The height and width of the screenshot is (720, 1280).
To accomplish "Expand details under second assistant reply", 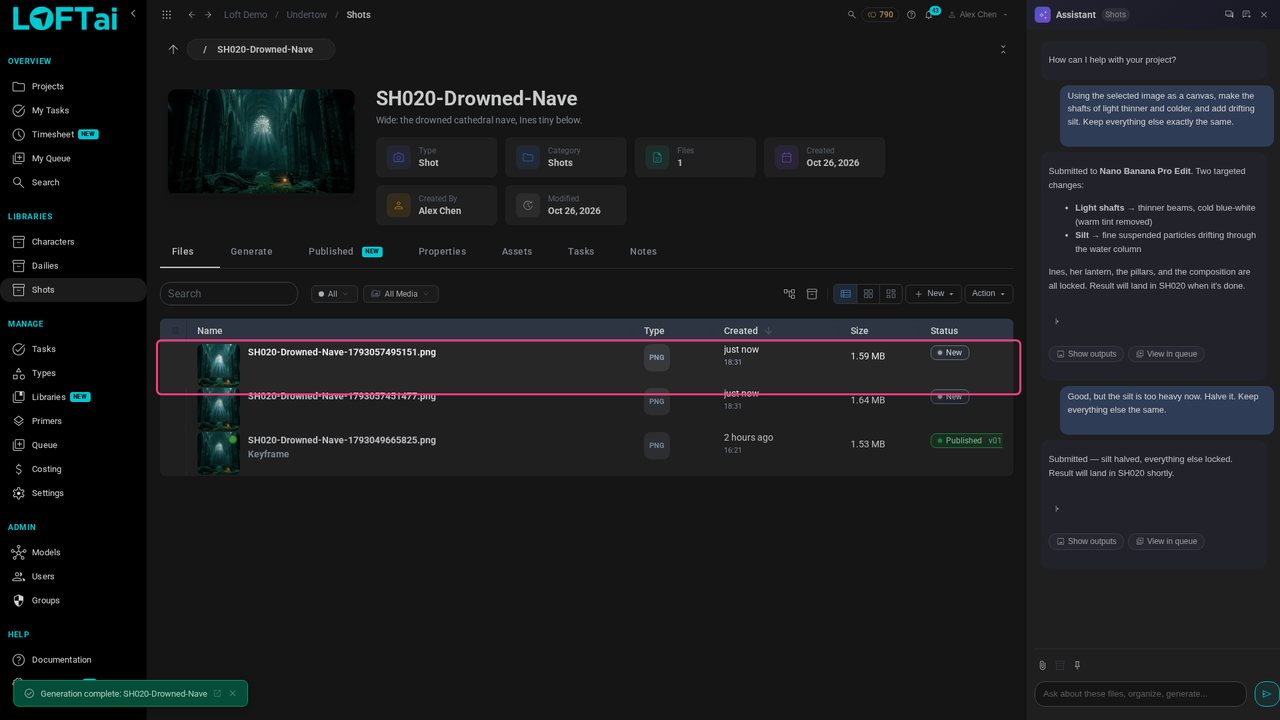I will pyautogui.click(x=1057, y=509).
